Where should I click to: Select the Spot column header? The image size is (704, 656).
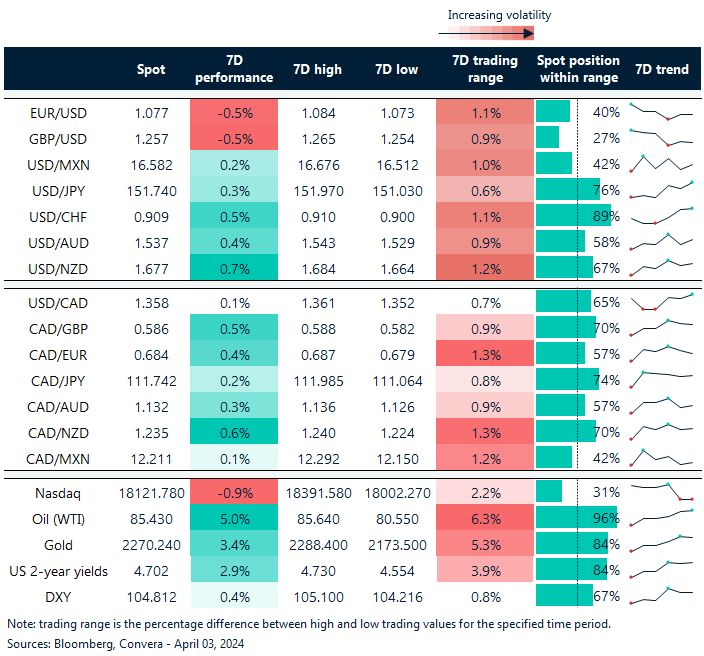[151, 69]
